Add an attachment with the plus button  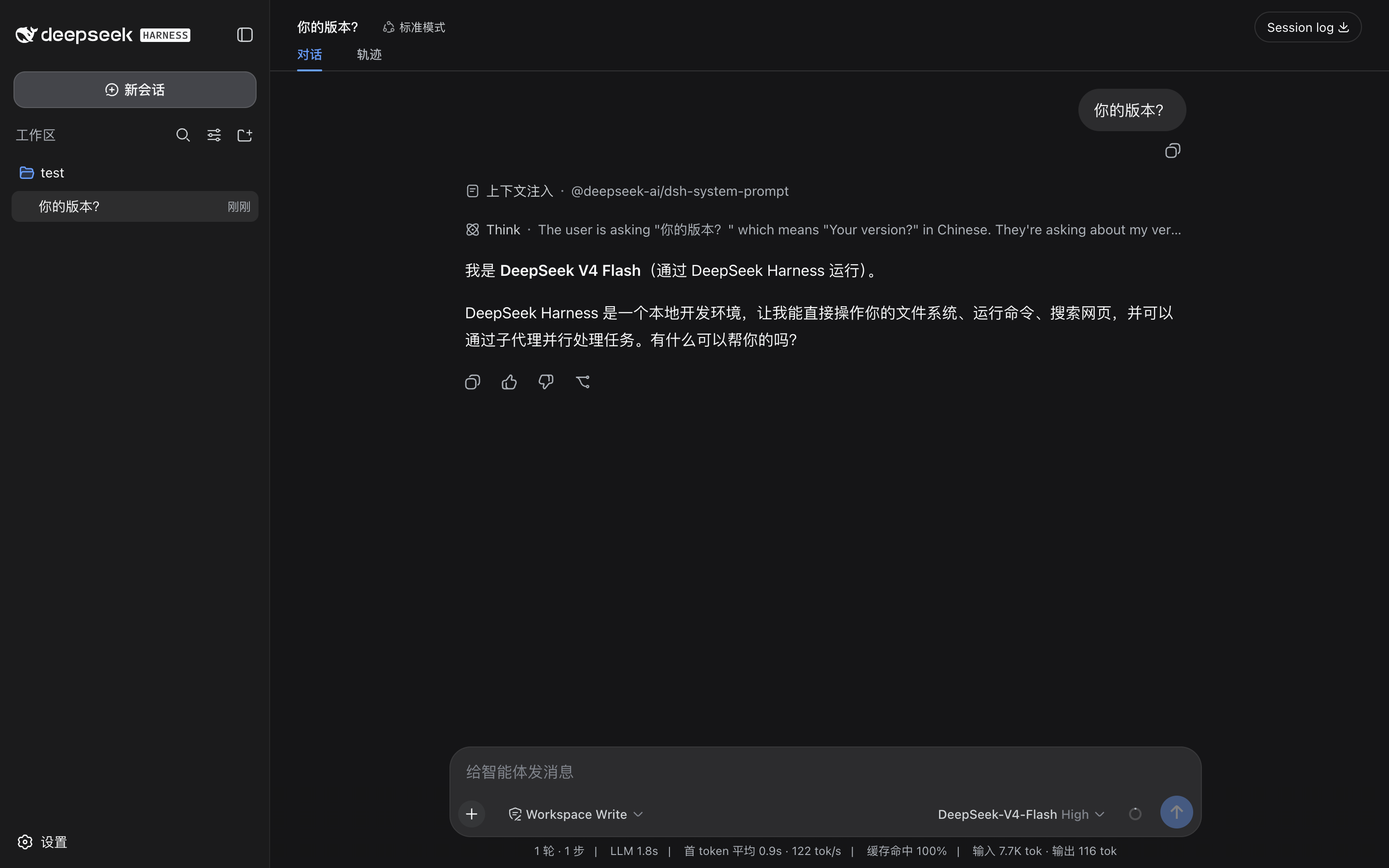point(472,814)
